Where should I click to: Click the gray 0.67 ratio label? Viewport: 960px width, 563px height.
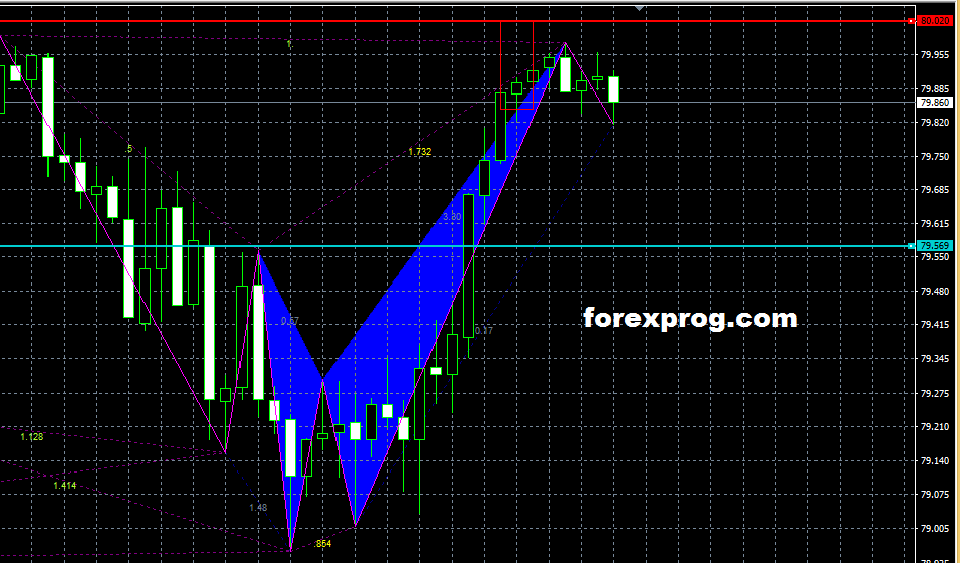click(x=290, y=321)
